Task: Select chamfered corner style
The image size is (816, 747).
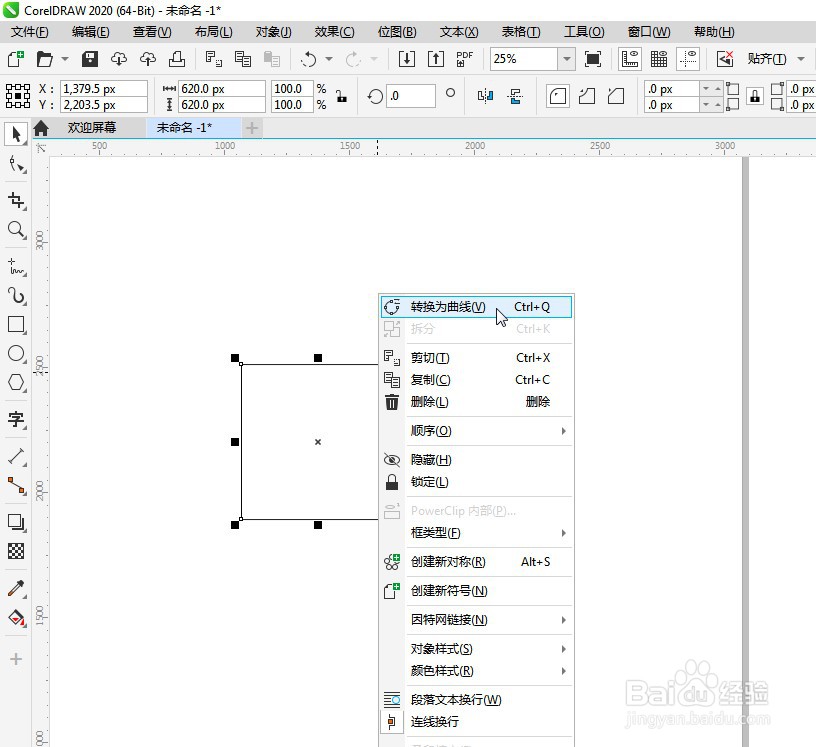Action: [616, 96]
